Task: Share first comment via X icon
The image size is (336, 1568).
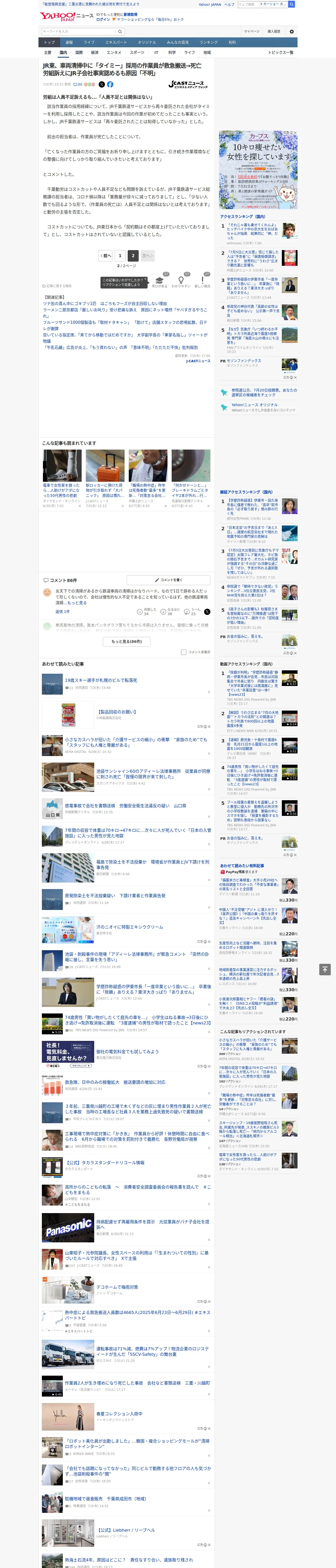Action: [207, 612]
